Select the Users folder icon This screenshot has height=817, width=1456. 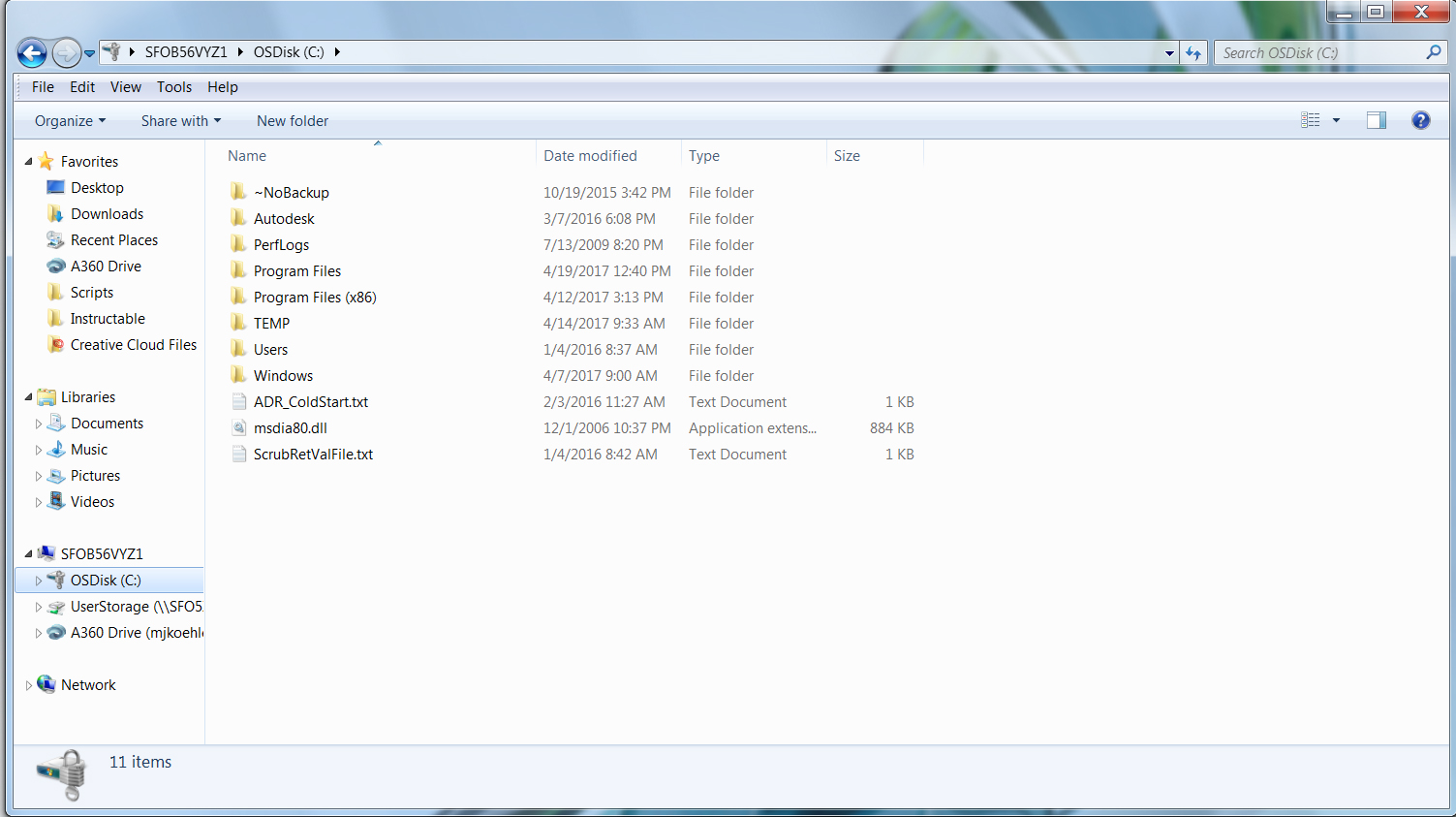click(238, 349)
